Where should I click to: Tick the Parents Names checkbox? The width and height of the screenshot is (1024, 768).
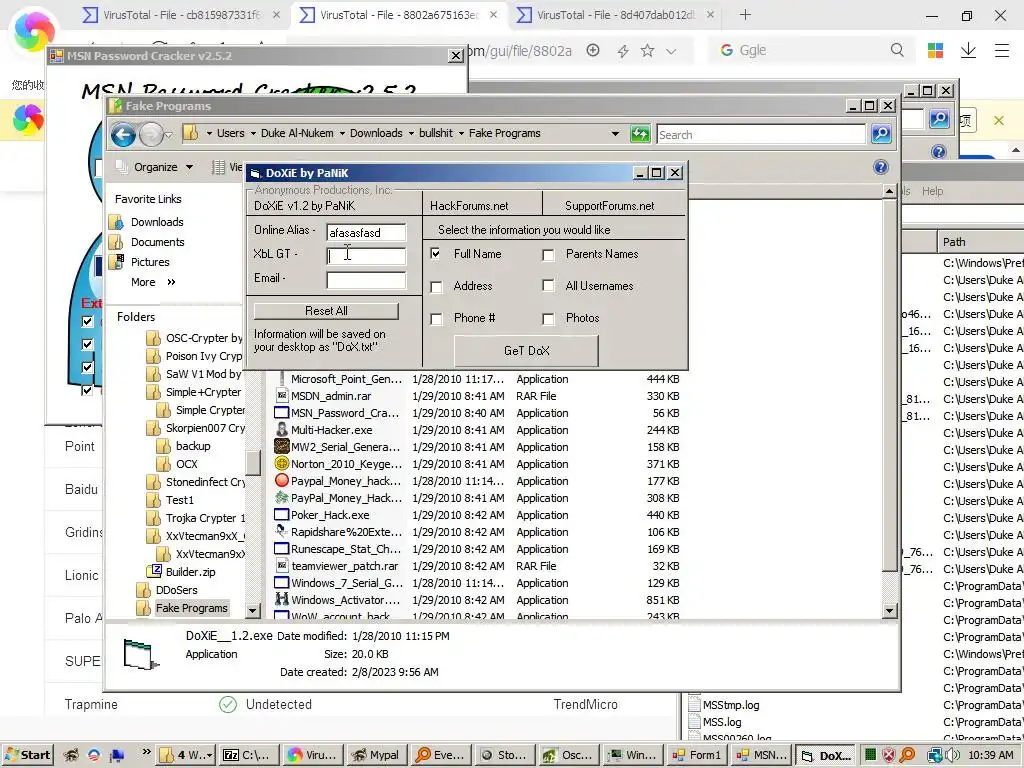tap(549, 255)
